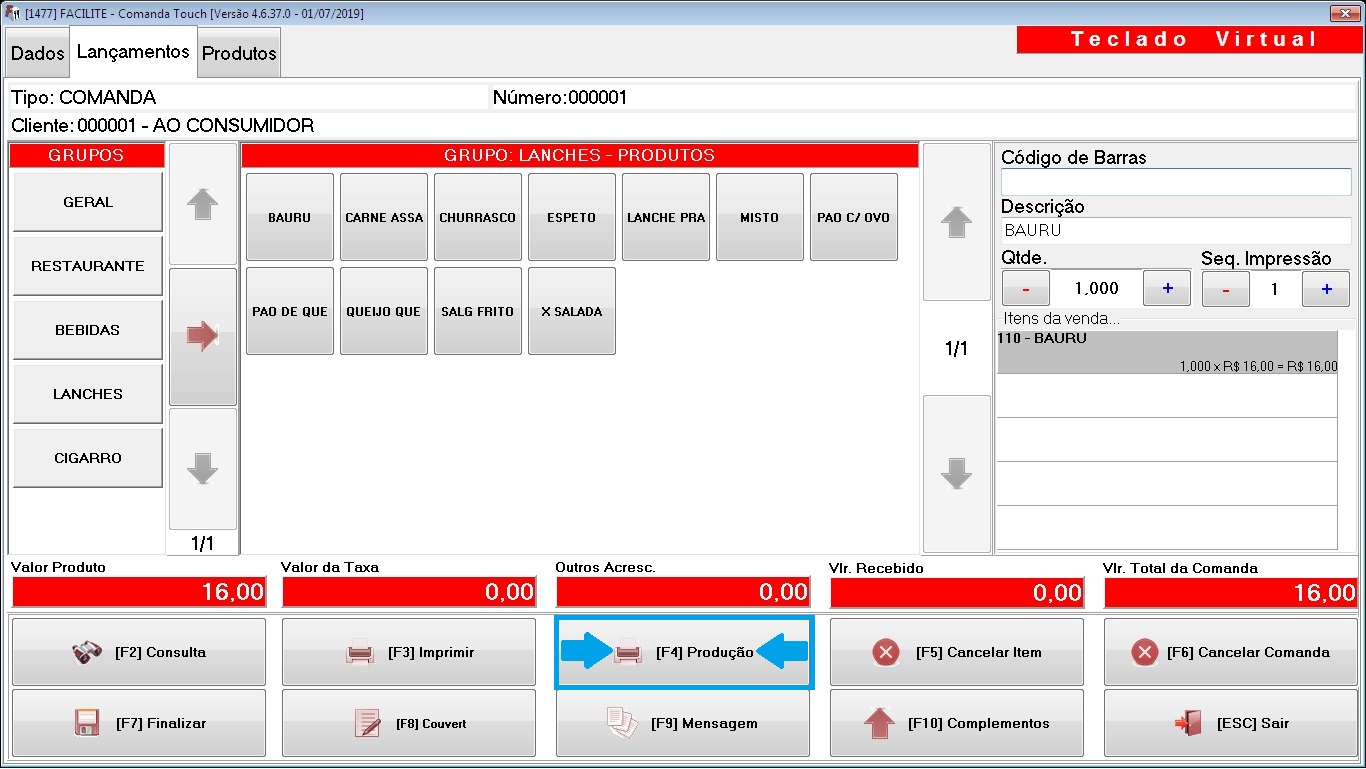Switch to the Lançamentos tab
Image resolution: width=1366 pixels, height=769 pixels.
[133, 52]
